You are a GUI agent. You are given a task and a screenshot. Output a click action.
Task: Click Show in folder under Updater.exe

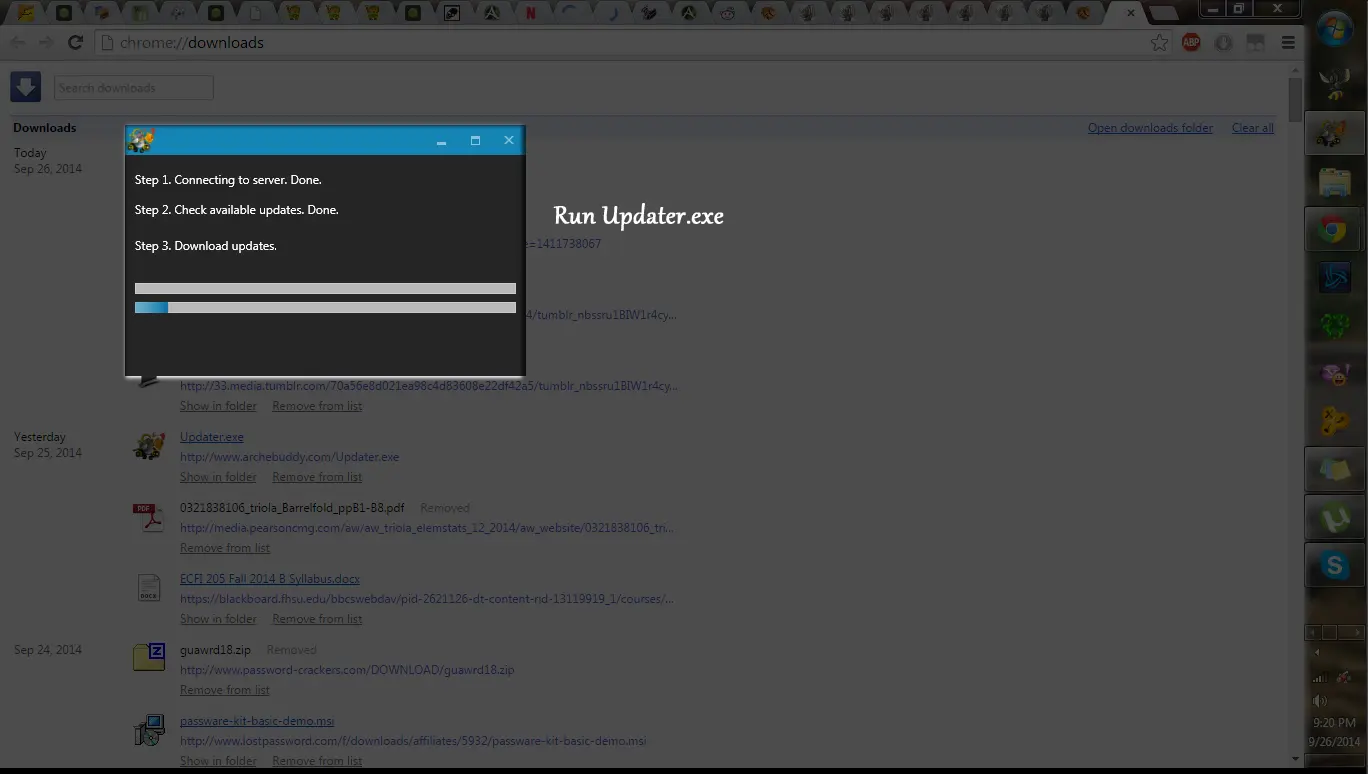[218, 477]
